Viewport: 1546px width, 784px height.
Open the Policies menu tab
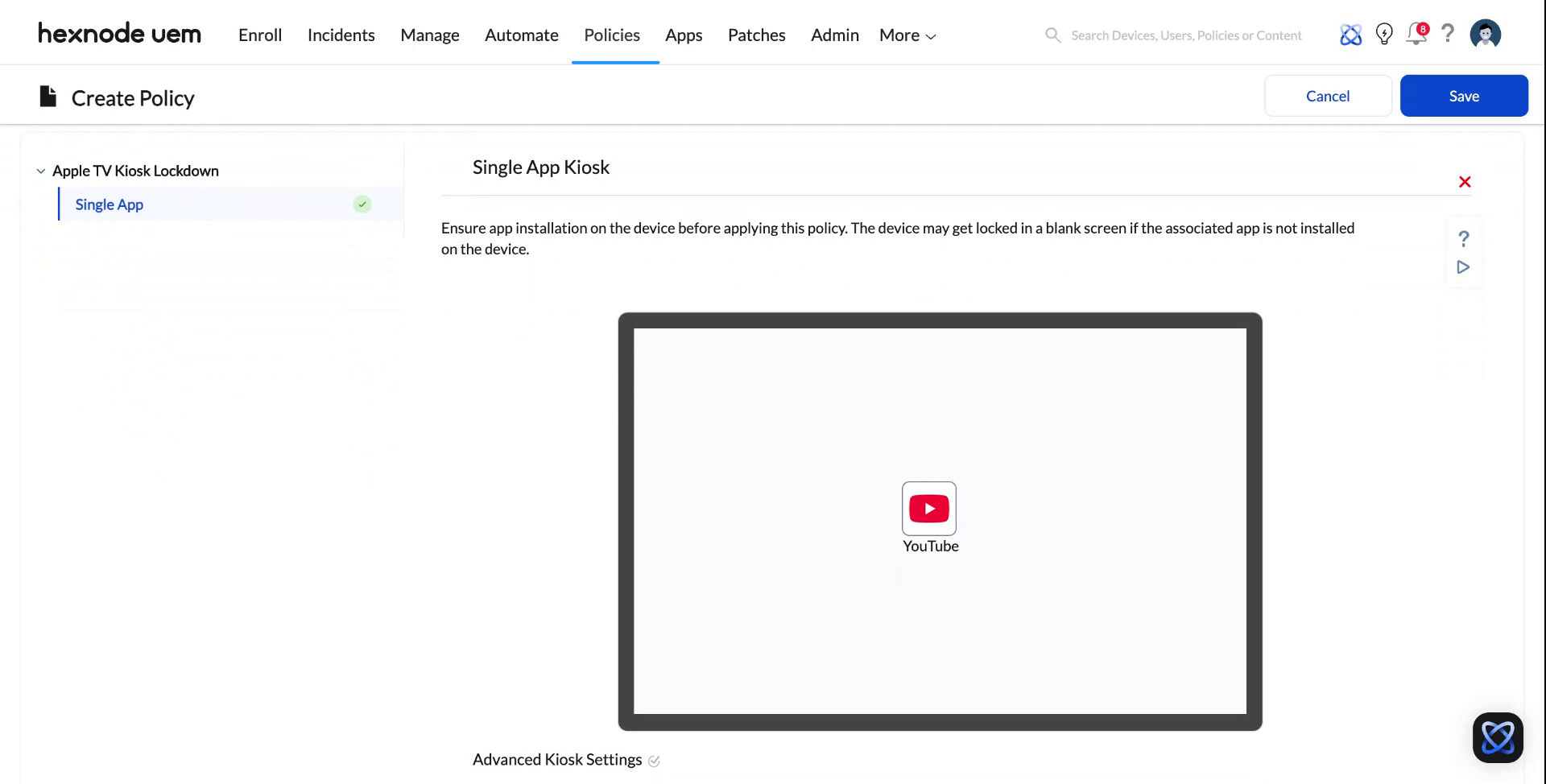pos(611,35)
